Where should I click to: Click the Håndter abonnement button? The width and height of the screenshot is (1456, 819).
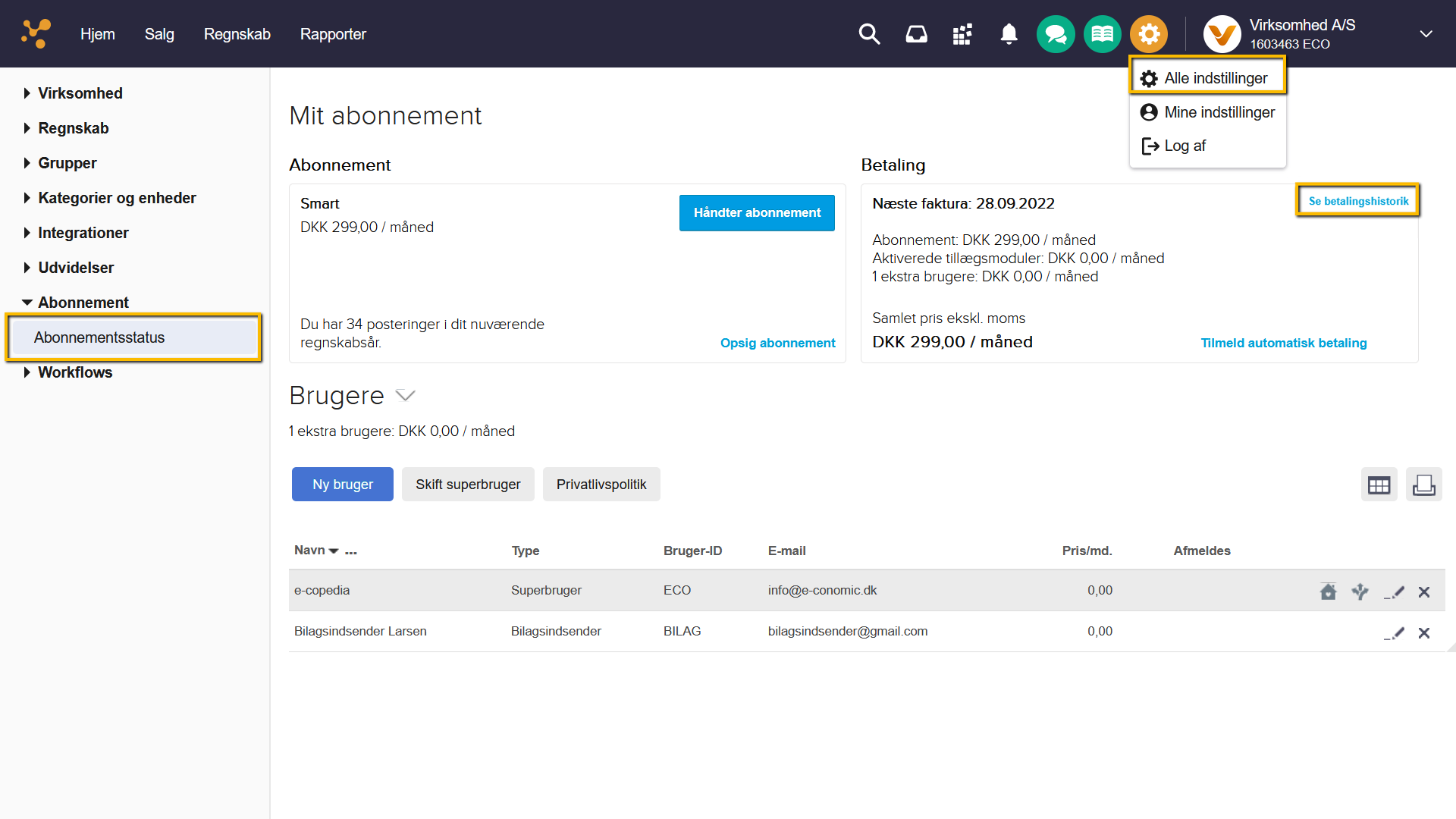pyautogui.click(x=756, y=212)
